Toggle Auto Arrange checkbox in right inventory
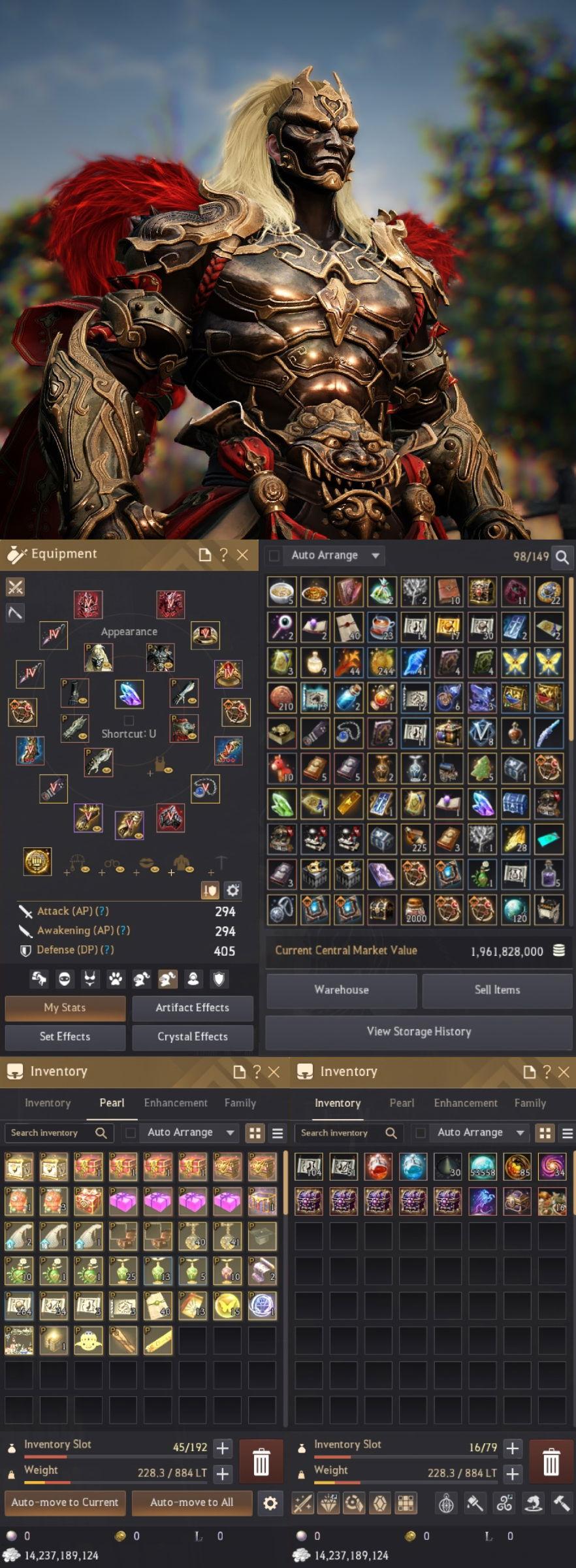This screenshot has width=576, height=1568. coord(421,1132)
